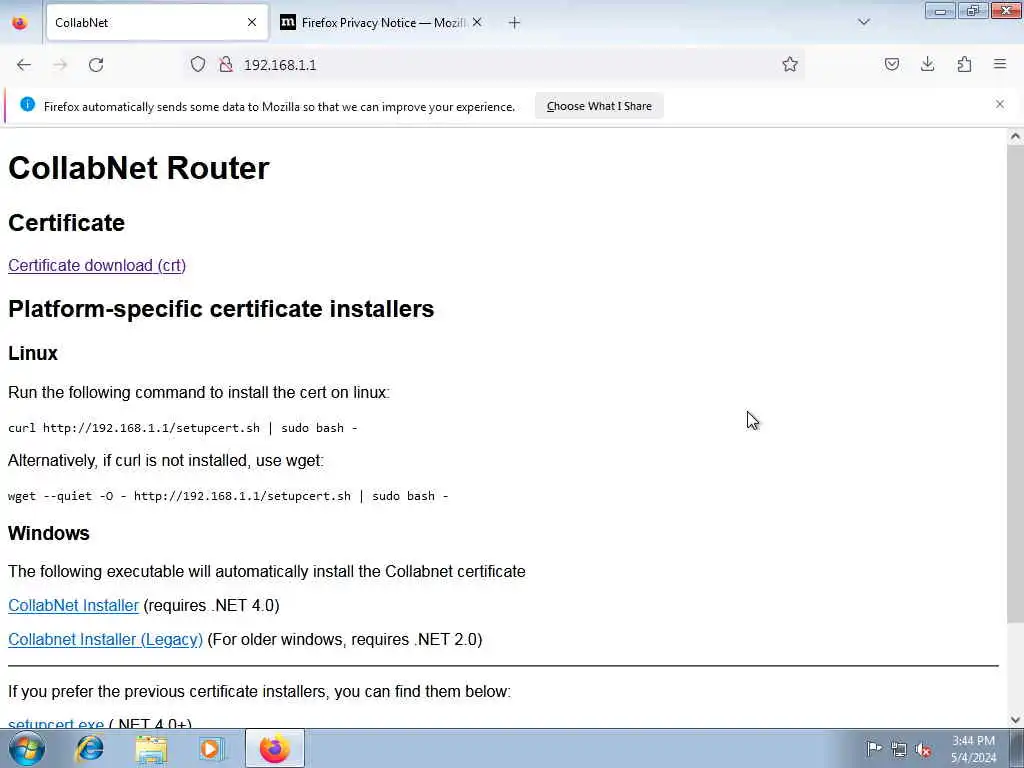Open the Extensions menu
Image resolution: width=1024 pixels, height=768 pixels.
tap(964, 64)
